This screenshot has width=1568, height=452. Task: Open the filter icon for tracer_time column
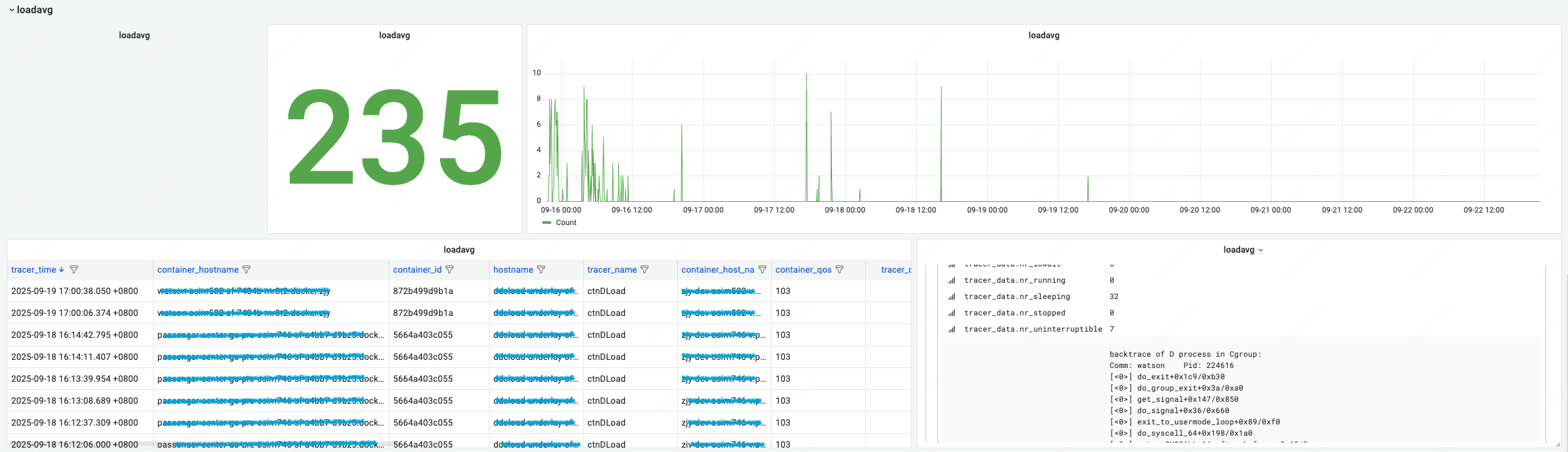click(x=74, y=270)
